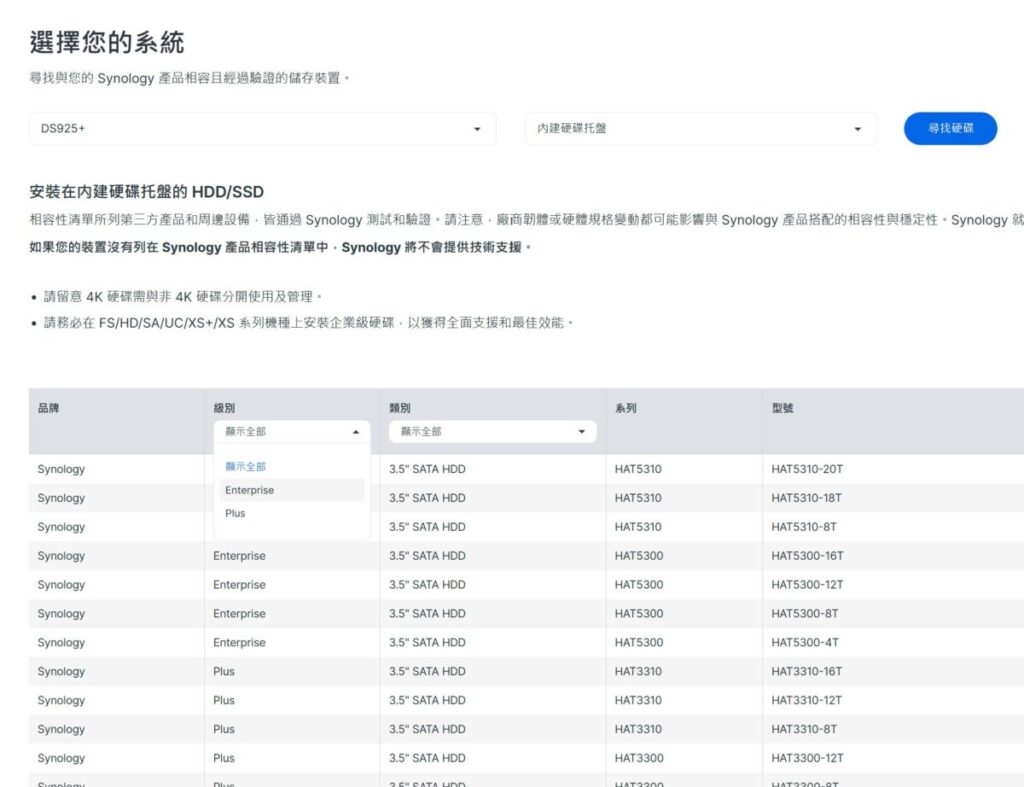Click the 安裝在內建硬碟托盤的 HDD/SSD heading

coord(146,191)
